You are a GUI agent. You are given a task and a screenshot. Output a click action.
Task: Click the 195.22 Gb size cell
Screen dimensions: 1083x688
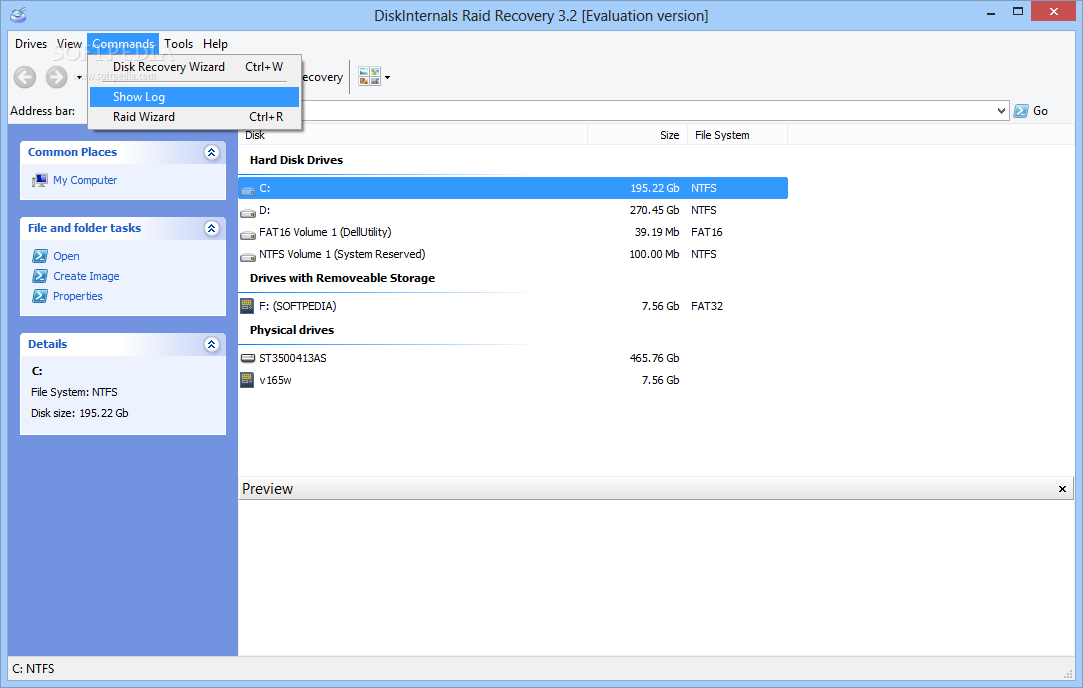(x=655, y=188)
